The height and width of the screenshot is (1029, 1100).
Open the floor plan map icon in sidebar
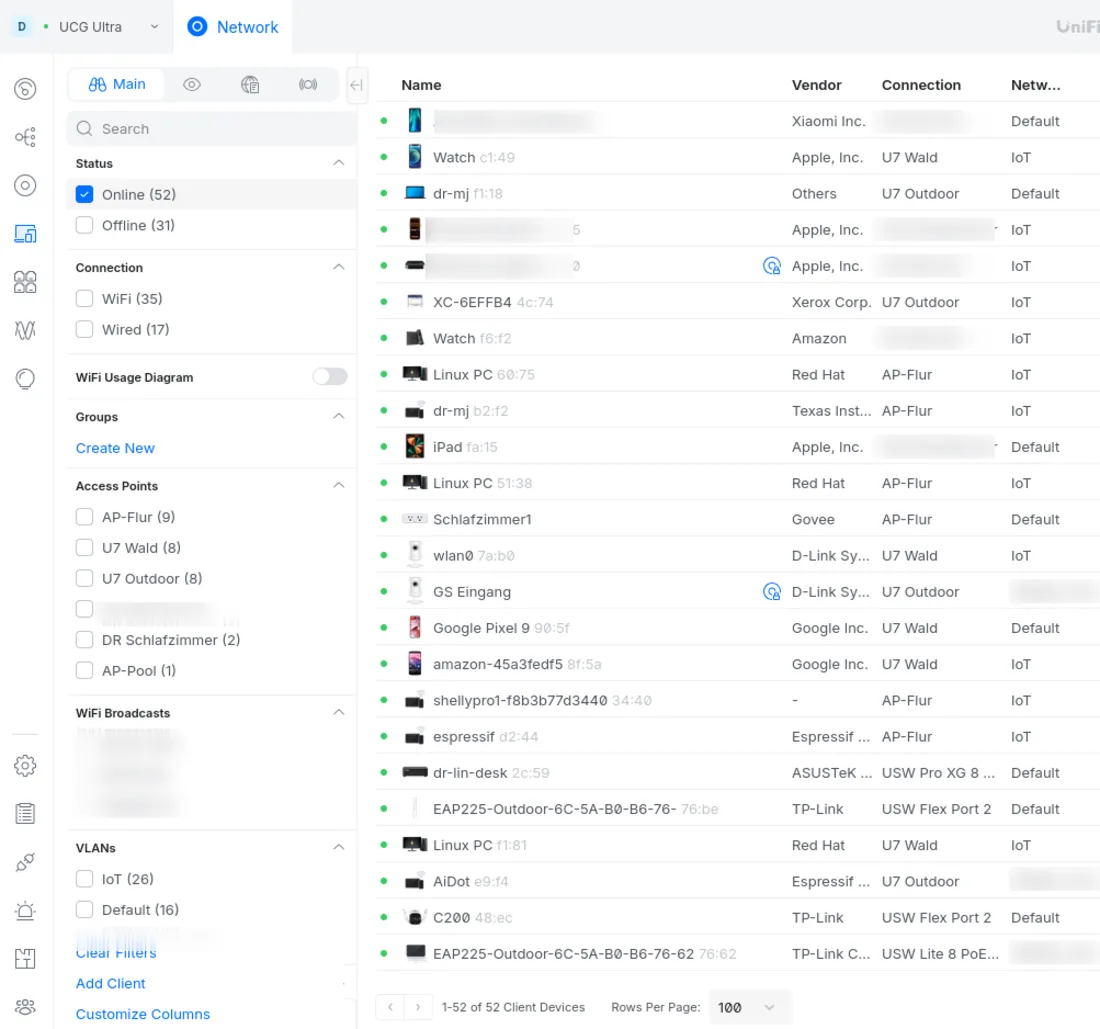point(25,959)
